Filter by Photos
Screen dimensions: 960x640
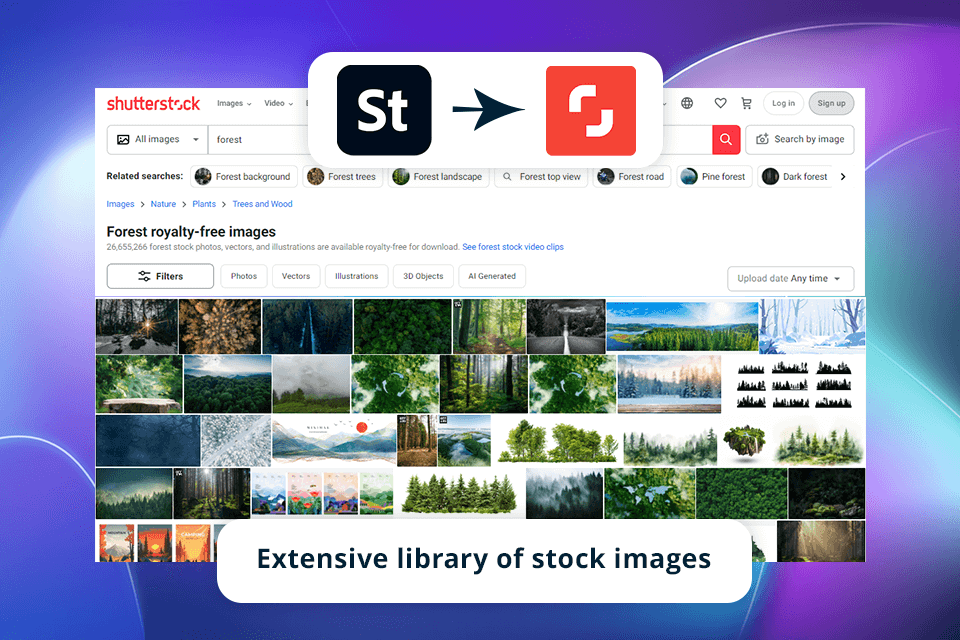click(x=244, y=276)
